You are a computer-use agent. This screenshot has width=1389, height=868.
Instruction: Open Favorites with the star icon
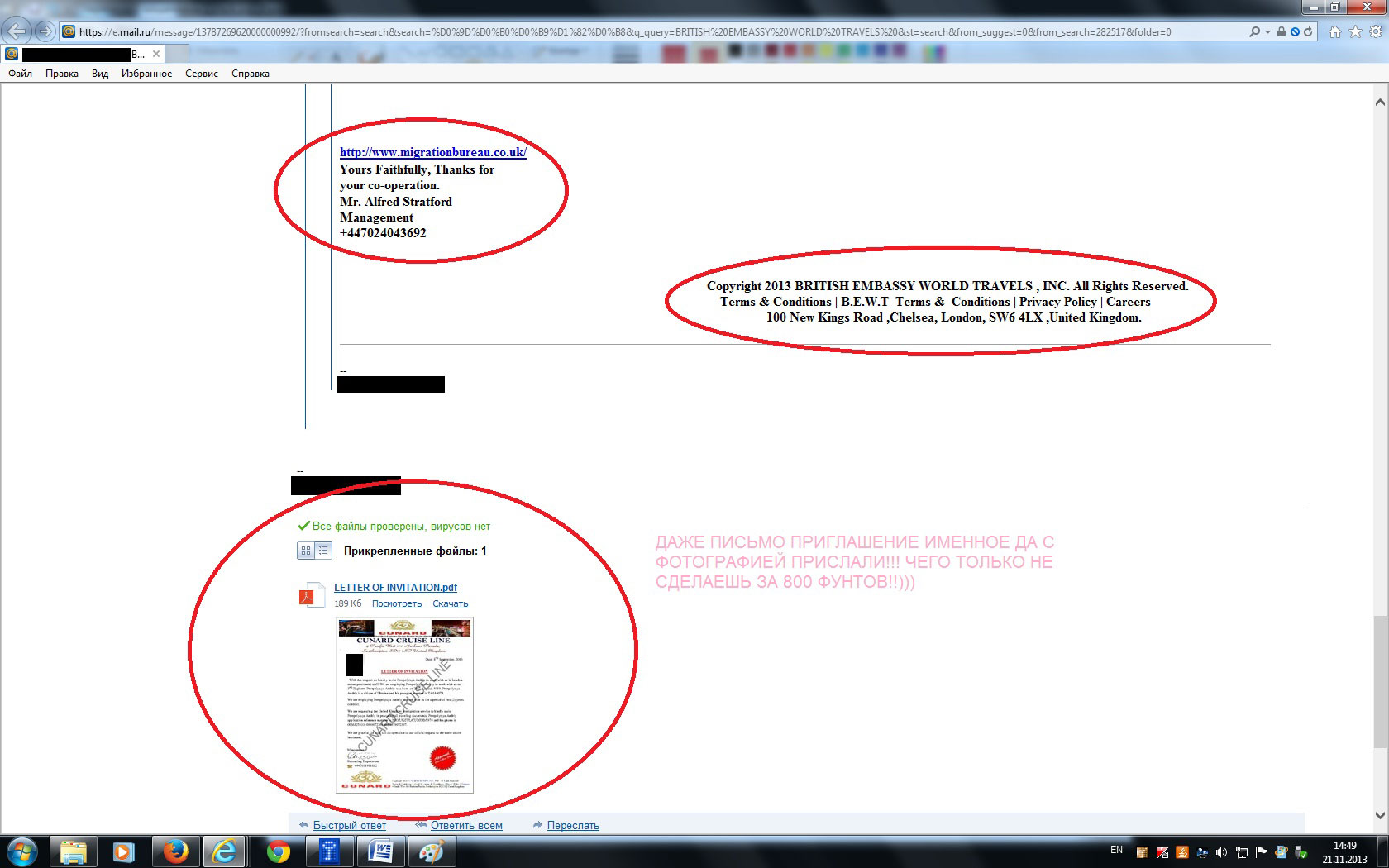1355,32
